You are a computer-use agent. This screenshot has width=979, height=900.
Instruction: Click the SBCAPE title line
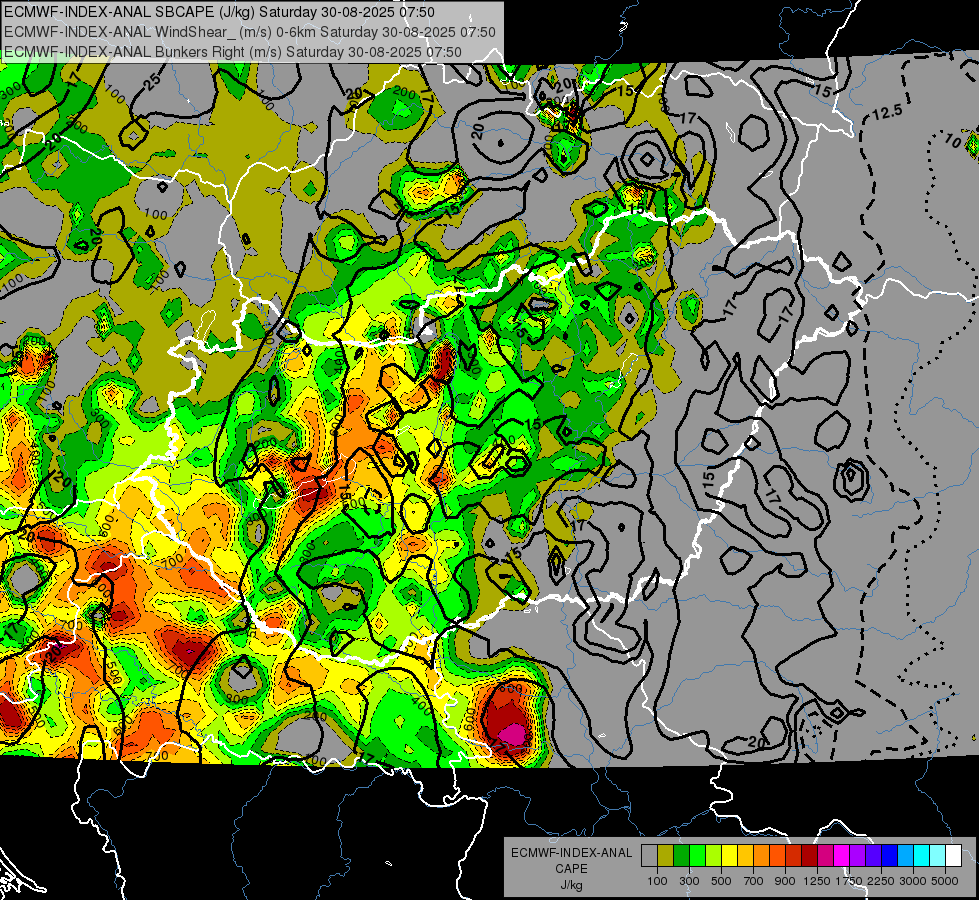(220, 12)
